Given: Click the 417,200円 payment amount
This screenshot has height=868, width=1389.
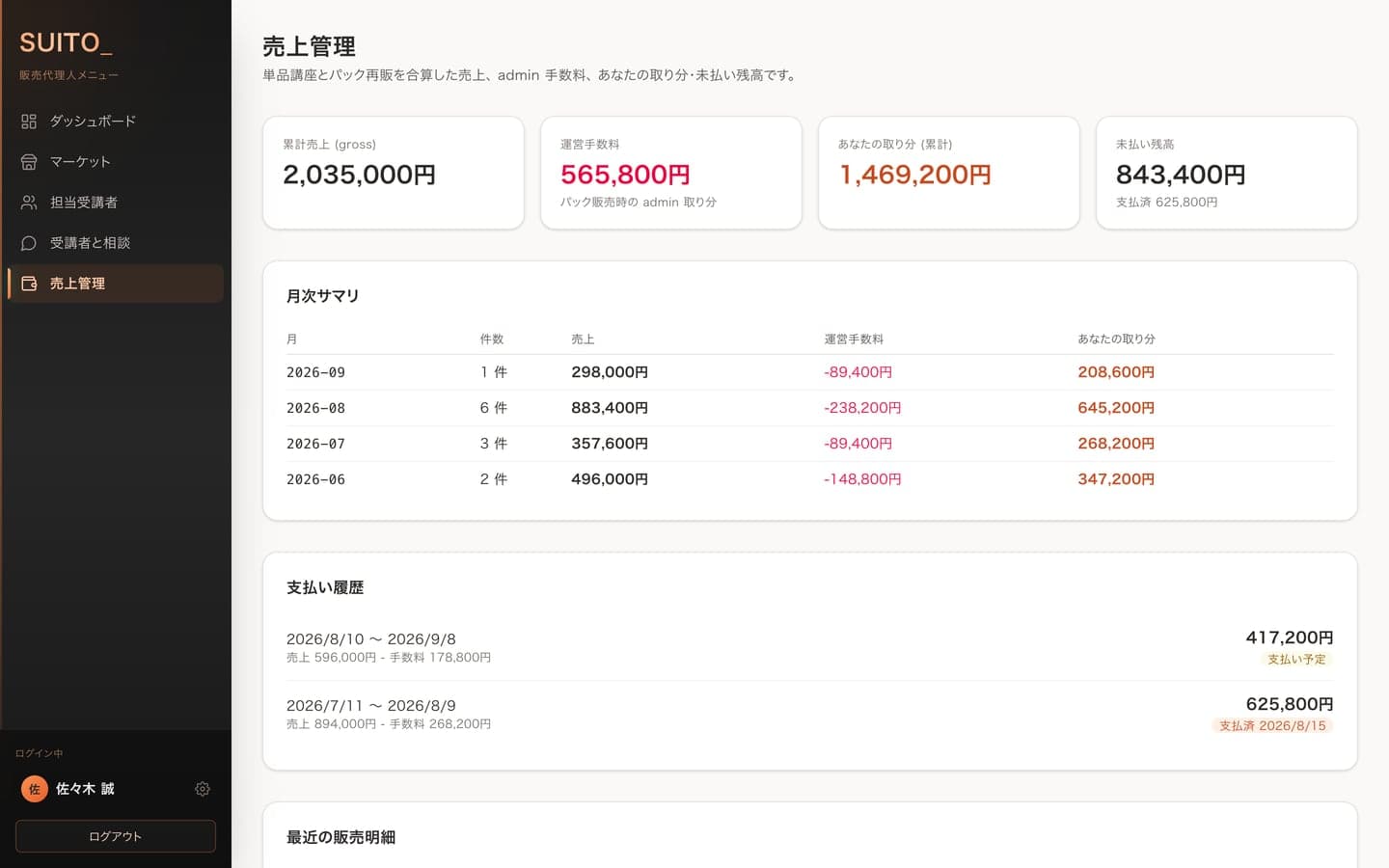Looking at the screenshot, I should click(x=1290, y=637).
